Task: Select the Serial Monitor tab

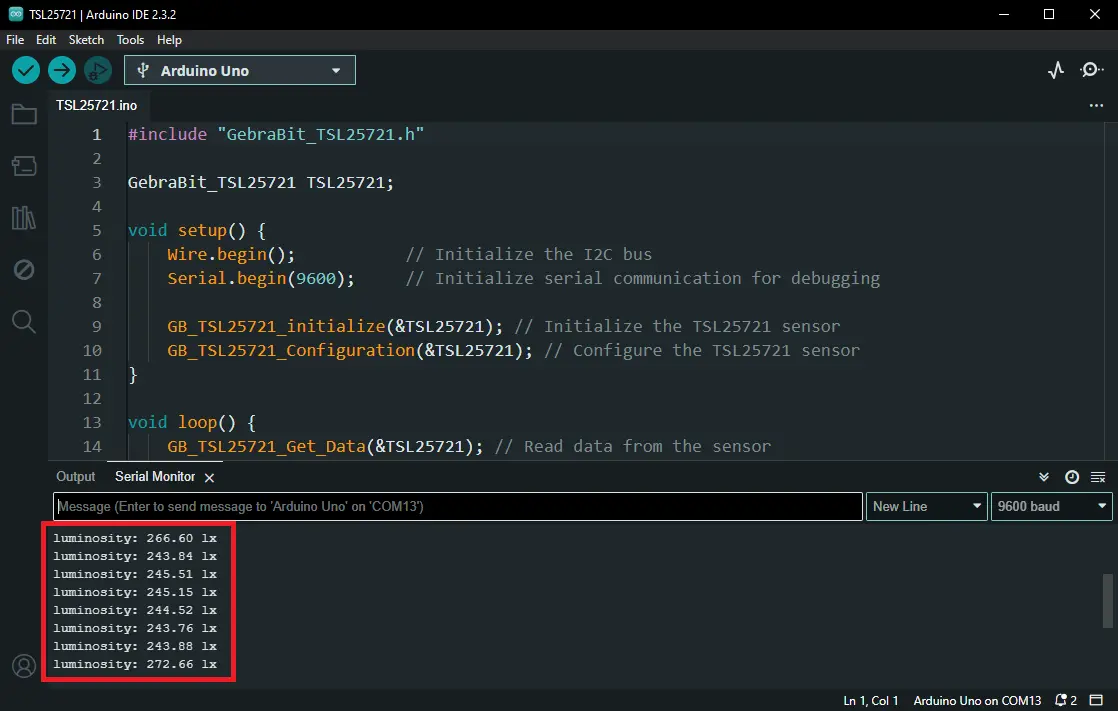Action: point(155,476)
